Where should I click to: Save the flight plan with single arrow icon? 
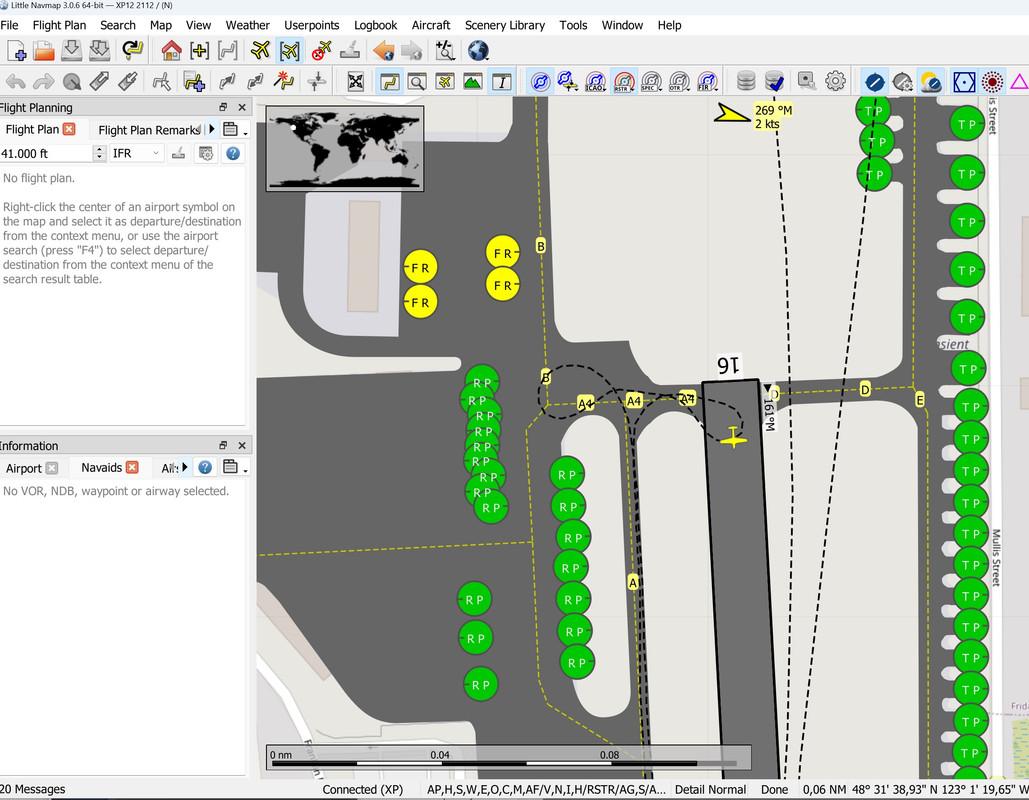(72, 51)
